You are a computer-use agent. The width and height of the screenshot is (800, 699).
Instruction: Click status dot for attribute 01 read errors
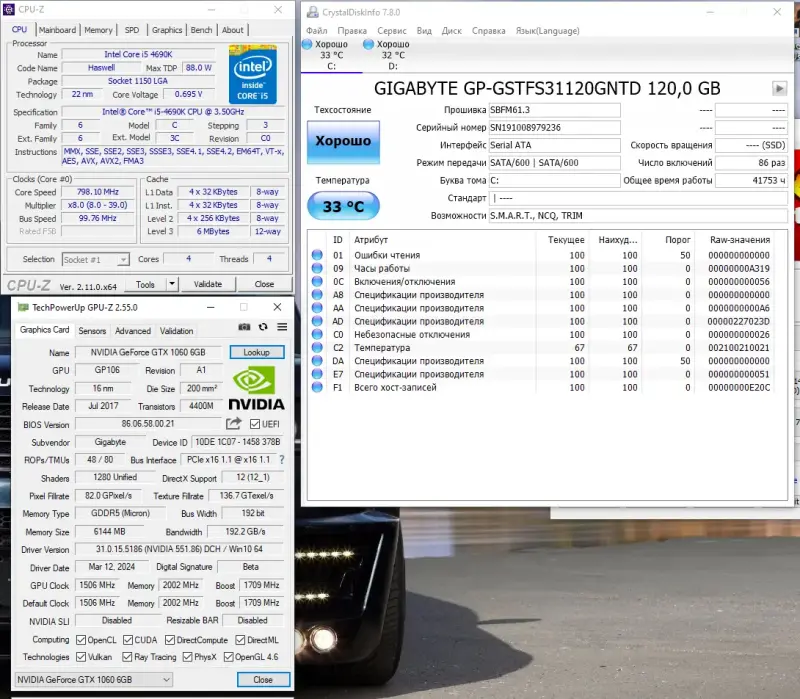pyautogui.click(x=317, y=255)
